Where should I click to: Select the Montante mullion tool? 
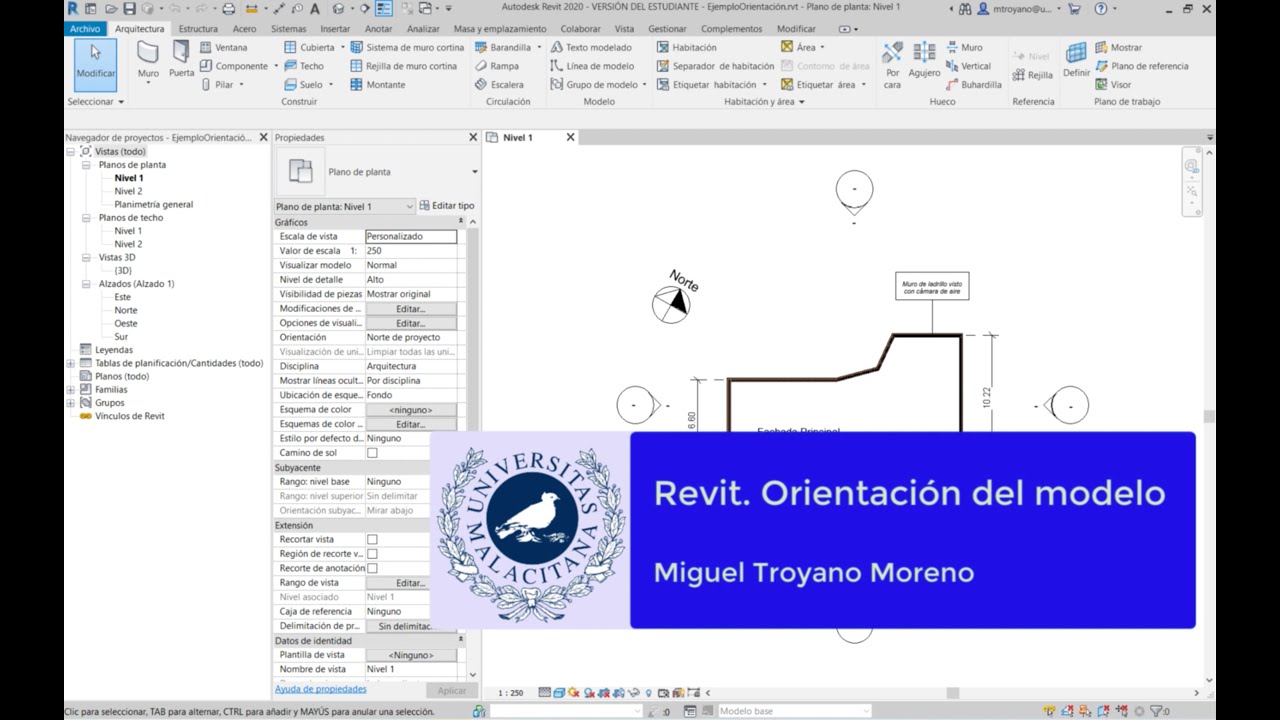point(378,85)
